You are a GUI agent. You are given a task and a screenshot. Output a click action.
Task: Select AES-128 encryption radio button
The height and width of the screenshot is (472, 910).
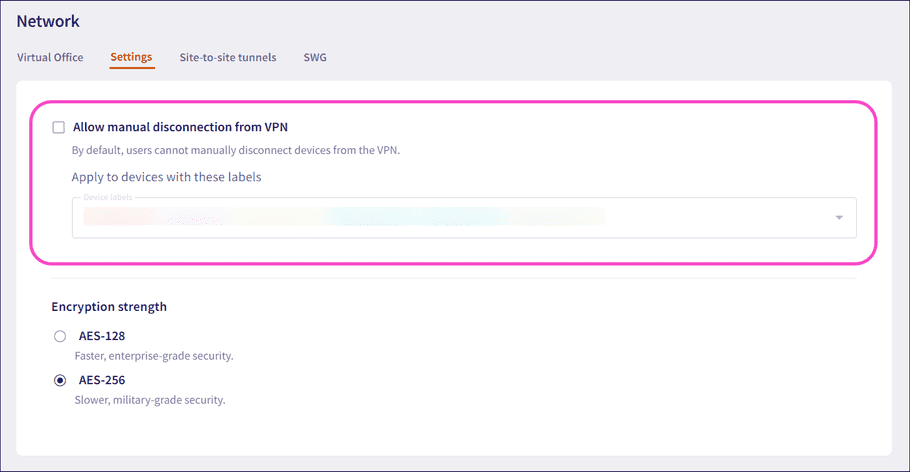[x=60, y=336]
